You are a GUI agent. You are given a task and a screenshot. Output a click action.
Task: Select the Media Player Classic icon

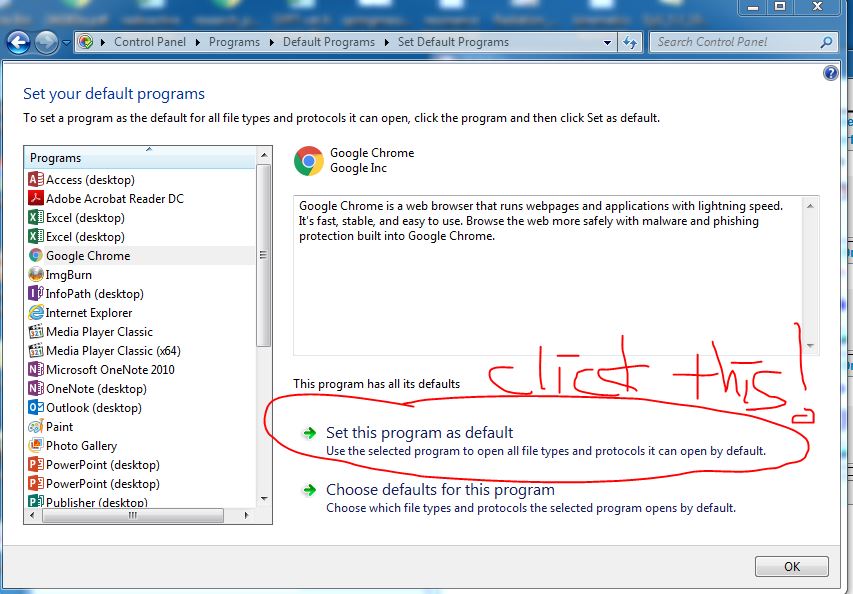[35, 331]
